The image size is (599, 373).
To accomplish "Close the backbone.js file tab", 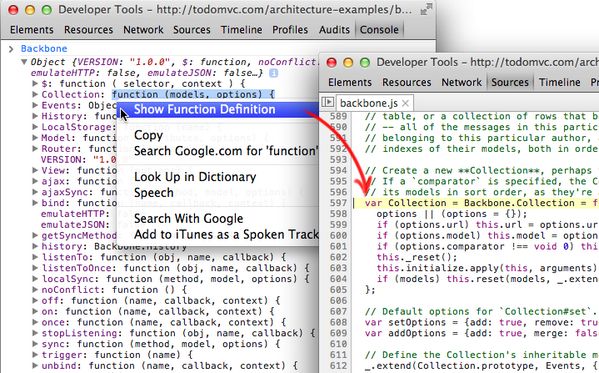I will click(x=405, y=103).
